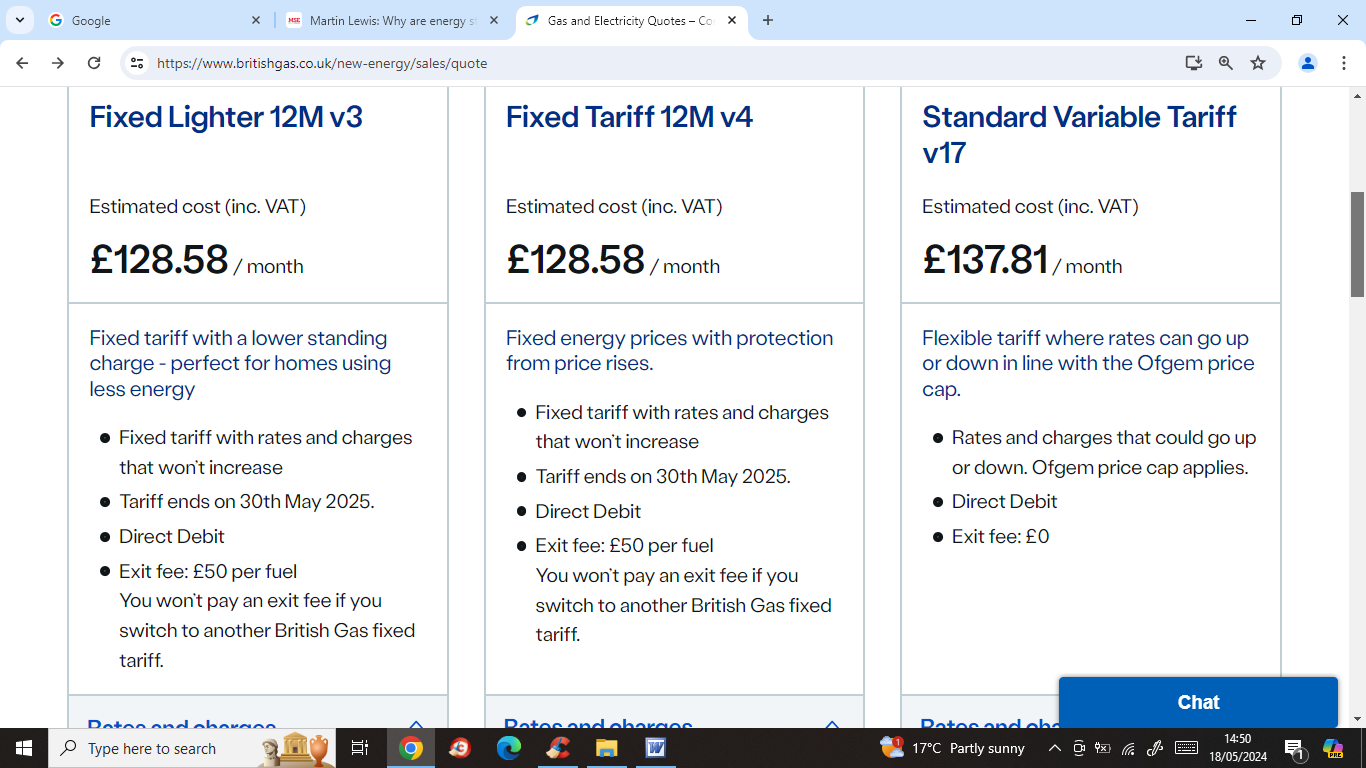Screen dimensions: 1366x768
Task: Click £128.58 price under Fixed Tariff 12M v4
Action: point(575,260)
